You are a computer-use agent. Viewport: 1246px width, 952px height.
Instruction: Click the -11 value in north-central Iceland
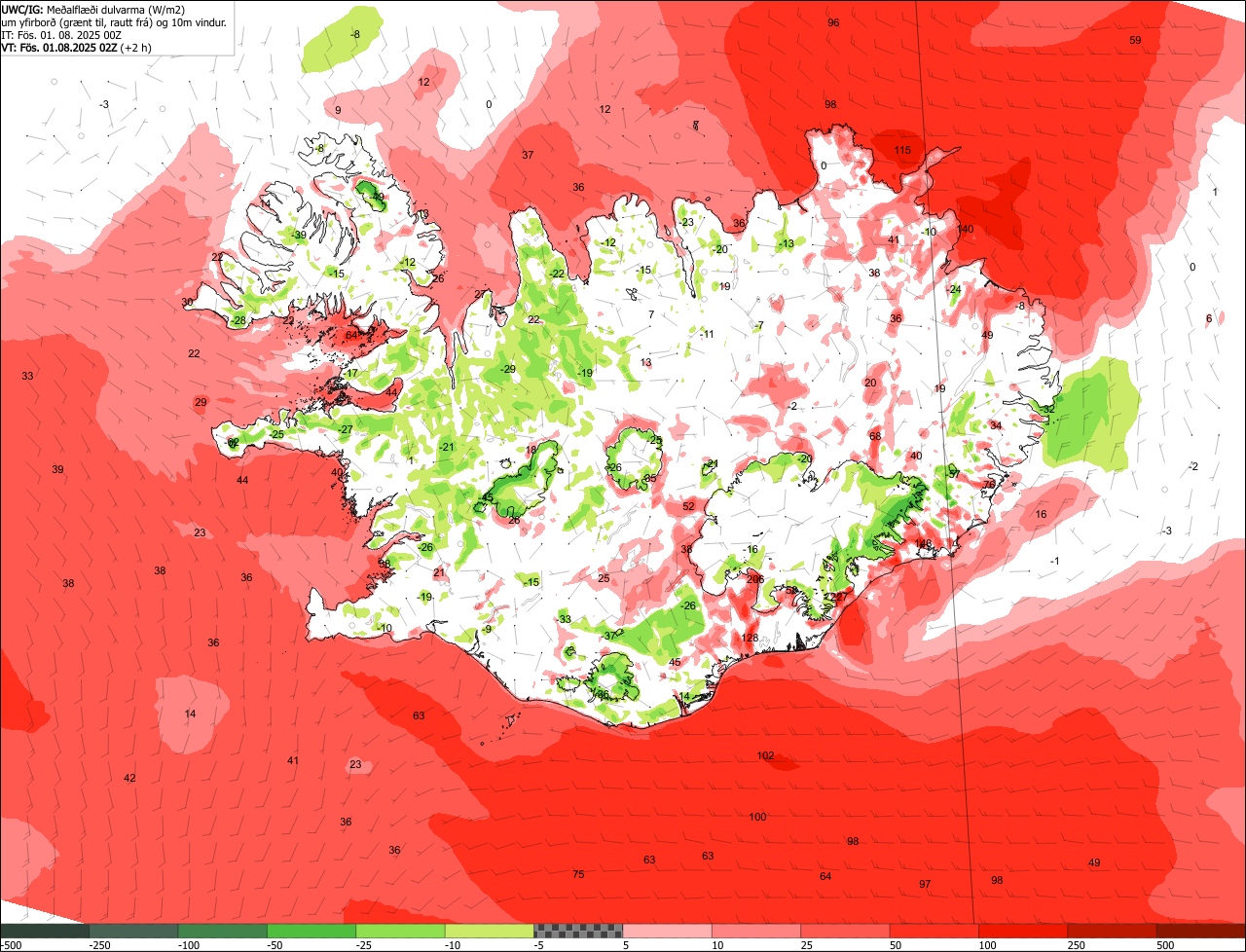point(707,334)
